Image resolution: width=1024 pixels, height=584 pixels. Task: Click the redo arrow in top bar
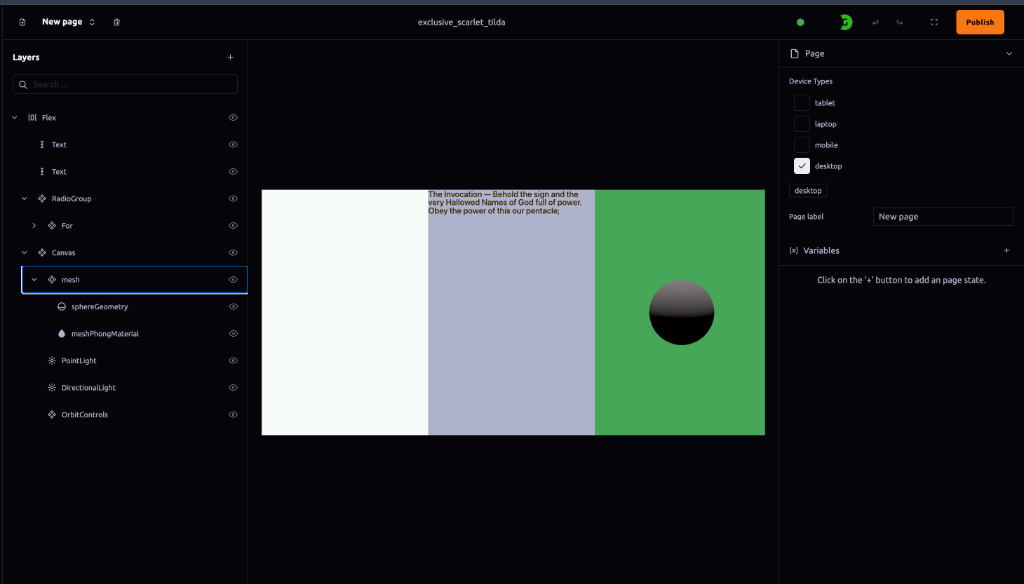click(x=900, y=22)
